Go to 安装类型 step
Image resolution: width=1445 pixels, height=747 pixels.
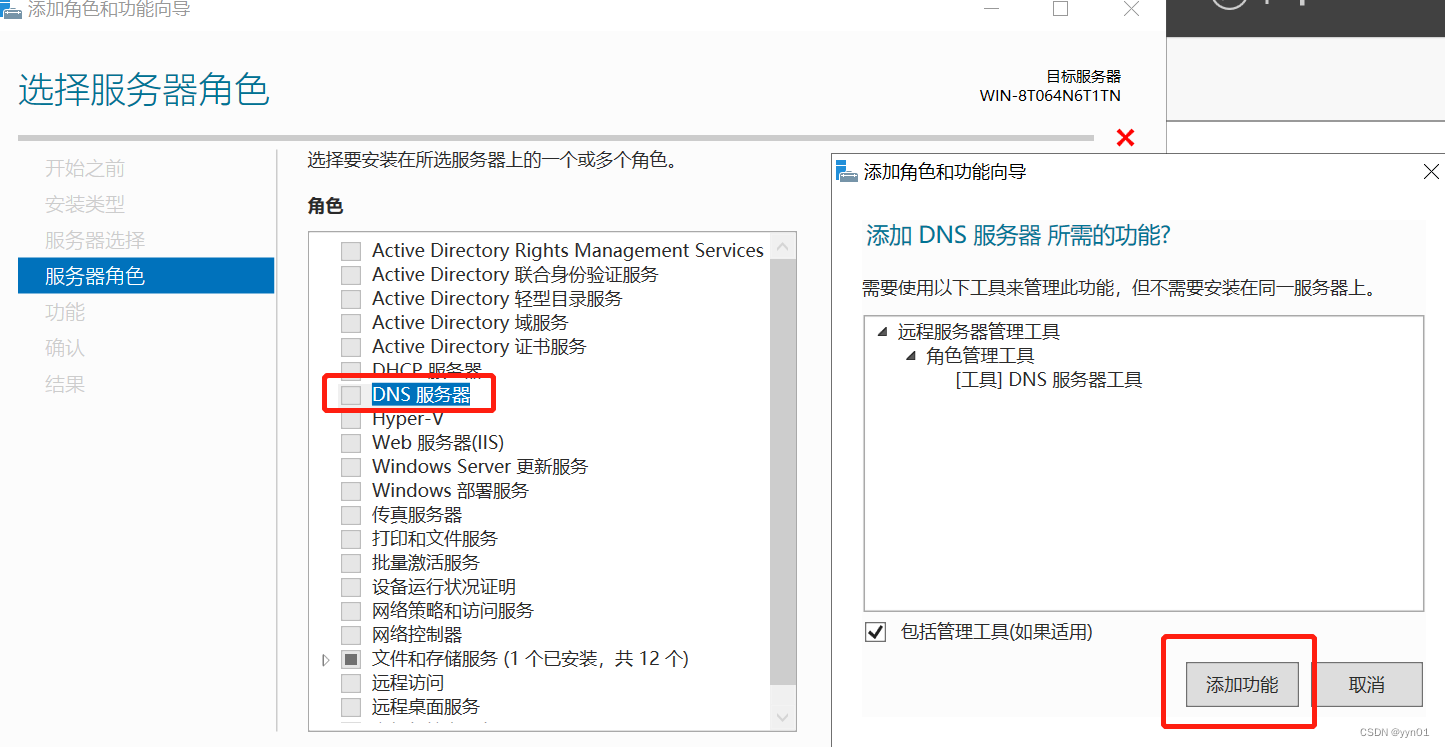(x=85, y=204)
